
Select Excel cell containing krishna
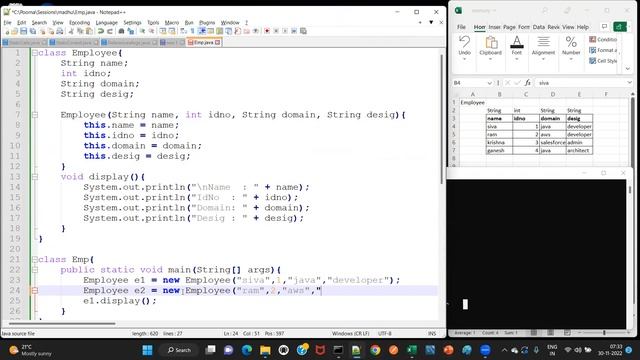point(499,142)
